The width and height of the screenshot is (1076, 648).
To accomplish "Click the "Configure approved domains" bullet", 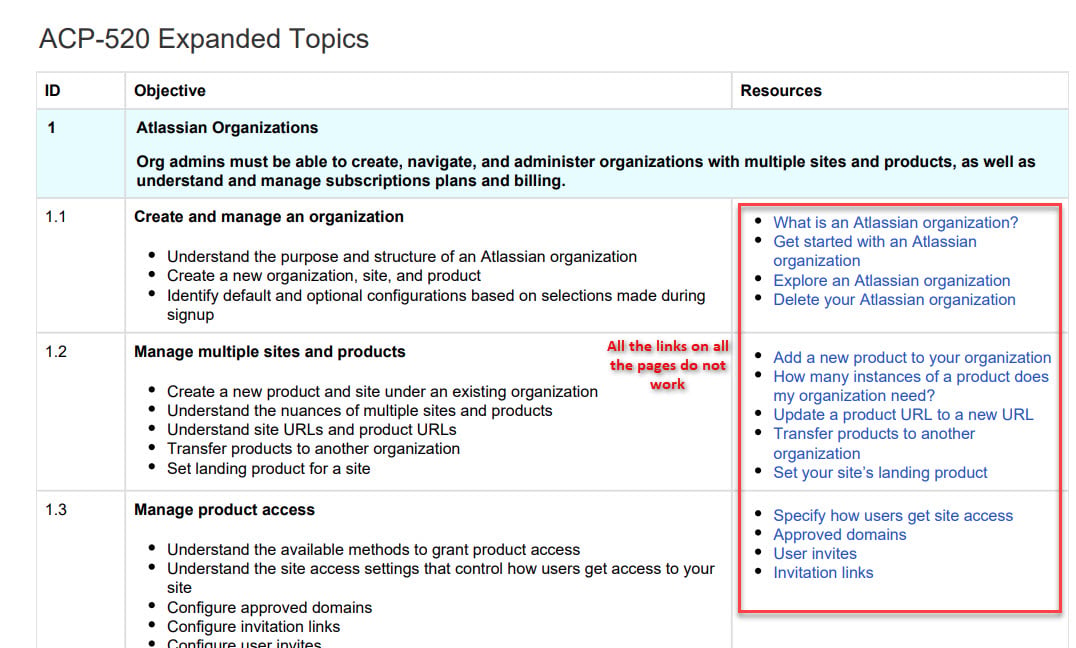I will click(270, 608).
